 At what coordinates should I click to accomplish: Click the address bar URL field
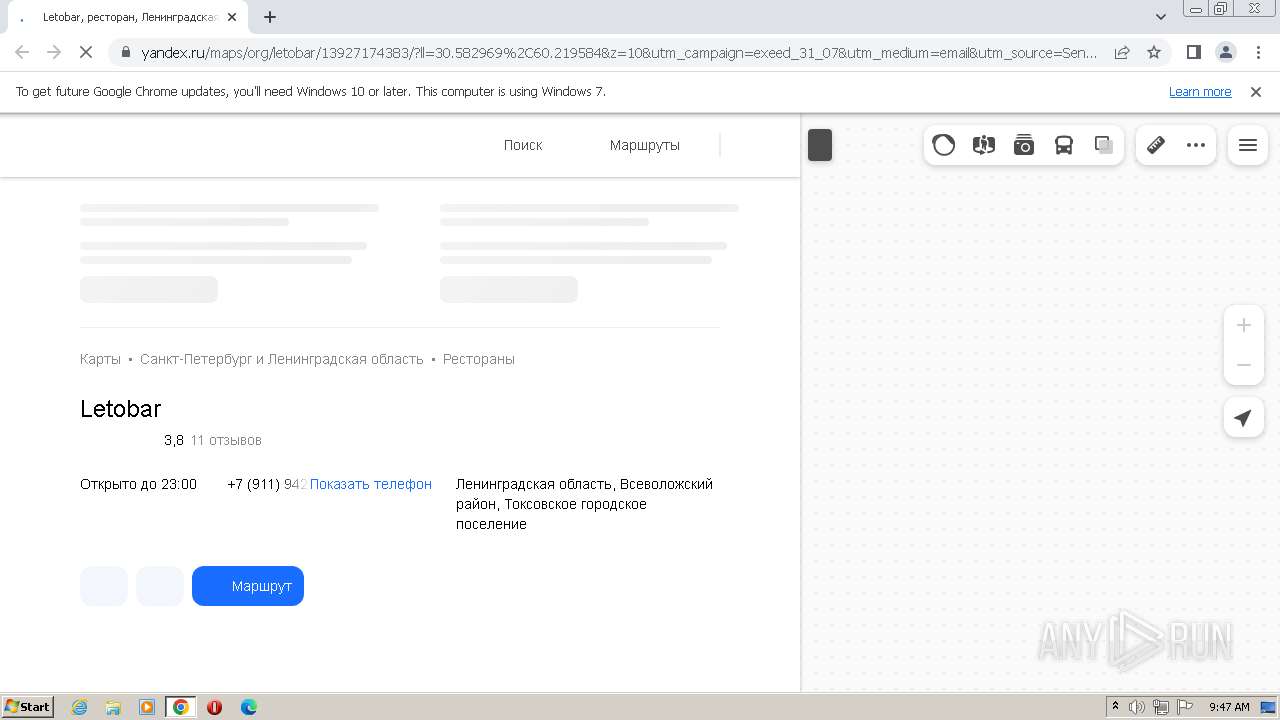618,52
